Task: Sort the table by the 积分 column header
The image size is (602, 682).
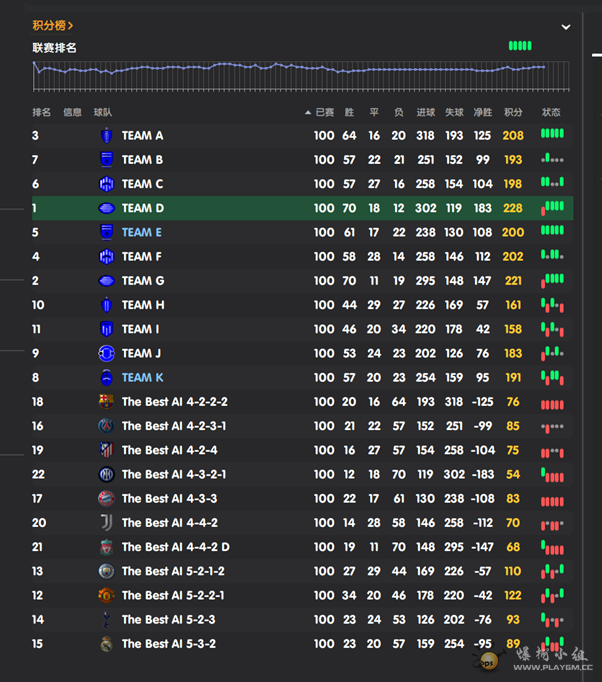Action: [513, 113]
